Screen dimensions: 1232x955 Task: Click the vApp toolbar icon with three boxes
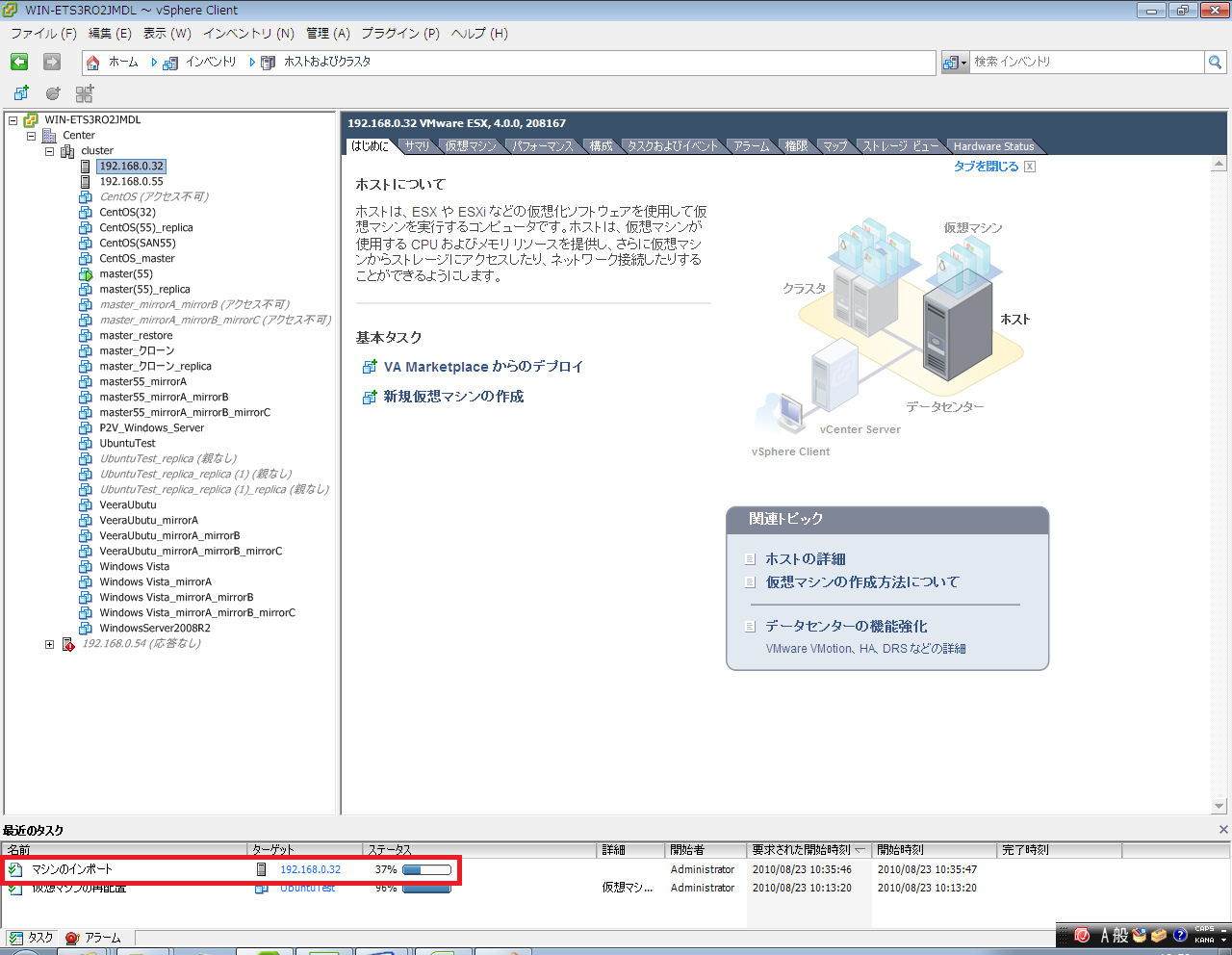coord(85,93)
